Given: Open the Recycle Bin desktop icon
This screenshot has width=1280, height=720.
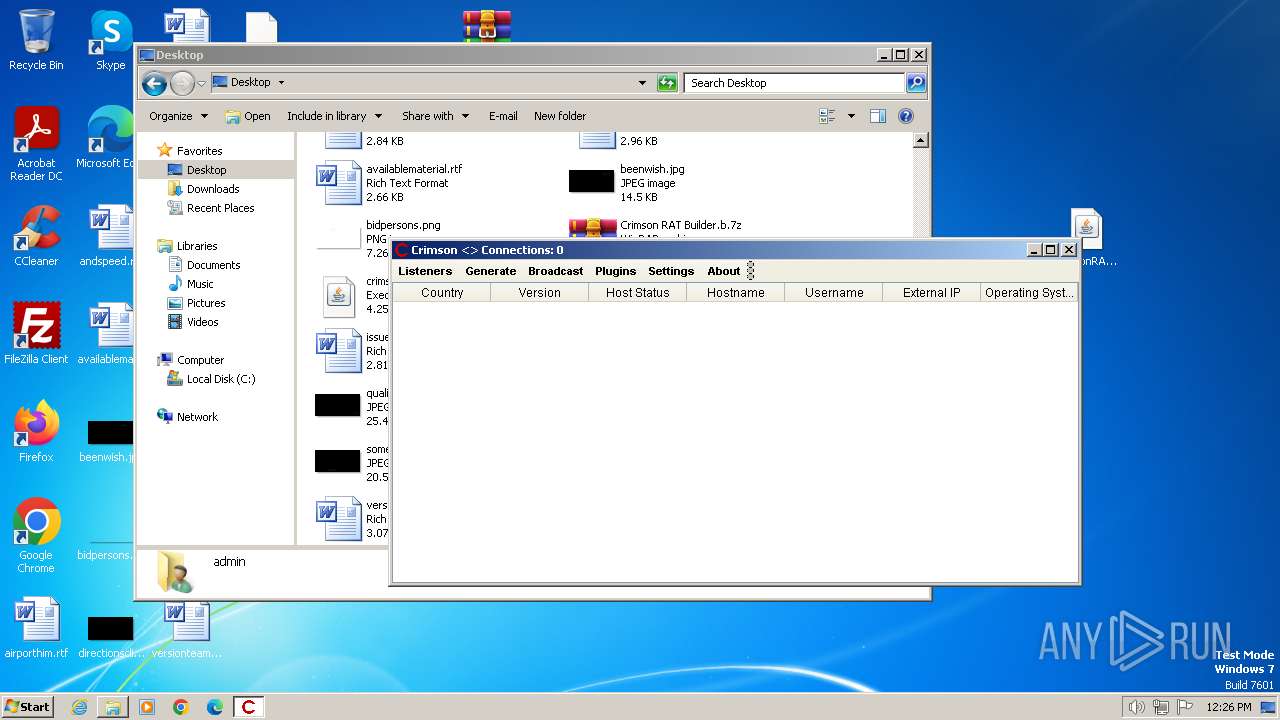Looking at the screenshot, I should pos(36,40).
